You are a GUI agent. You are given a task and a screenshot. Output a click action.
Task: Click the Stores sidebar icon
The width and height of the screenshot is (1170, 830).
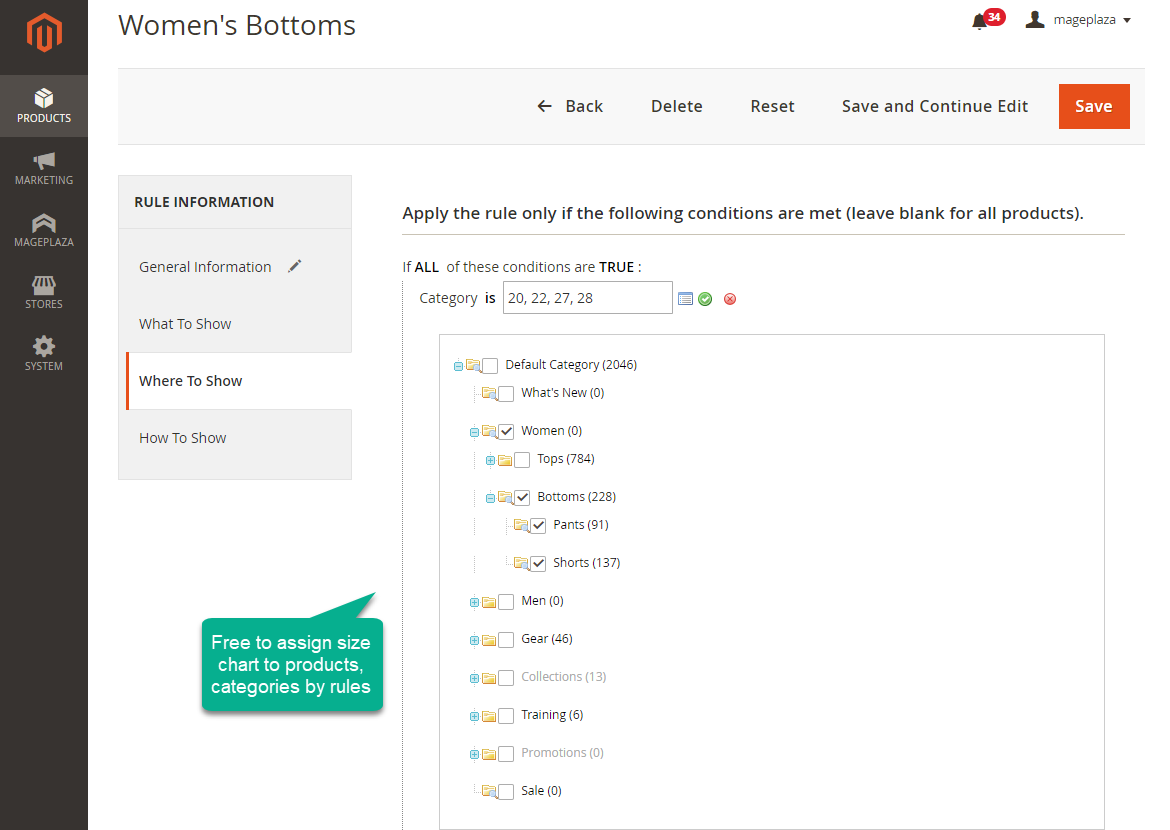pyautogui.click(x=44, y=292)
